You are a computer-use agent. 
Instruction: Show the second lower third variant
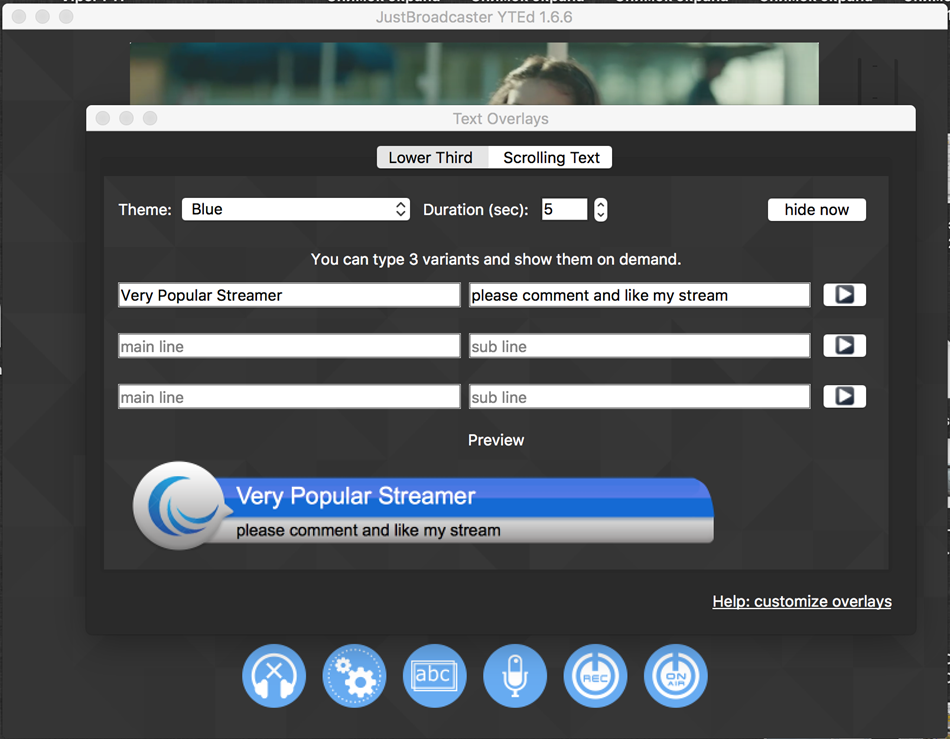(844, 346)
